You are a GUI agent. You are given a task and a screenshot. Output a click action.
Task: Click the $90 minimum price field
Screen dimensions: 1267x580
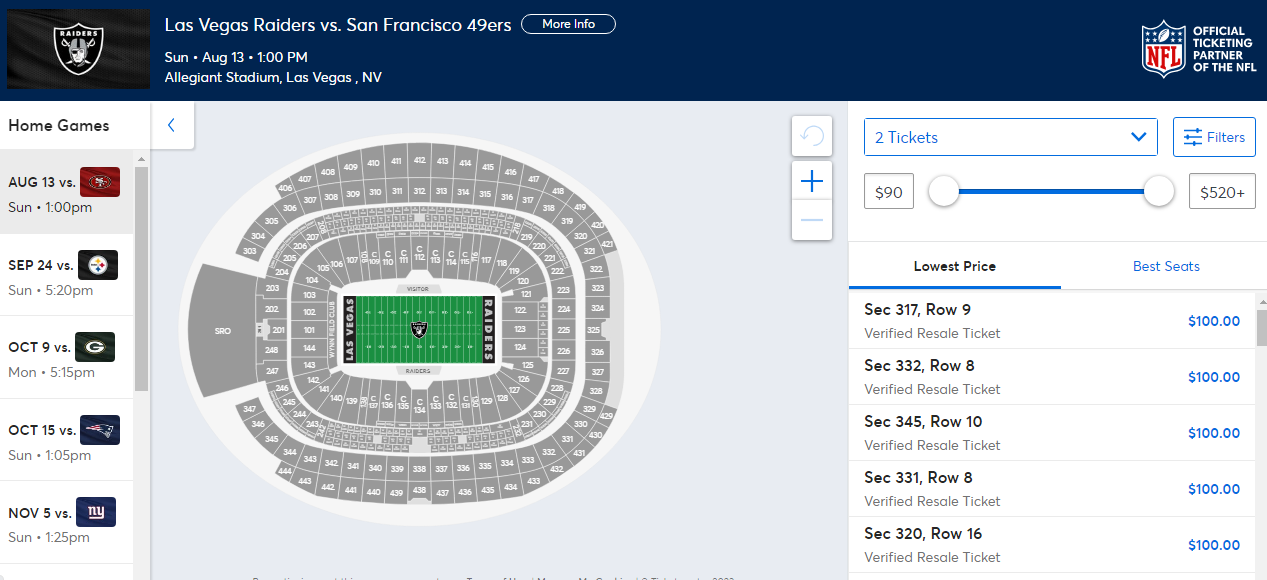tap(889, 192)
